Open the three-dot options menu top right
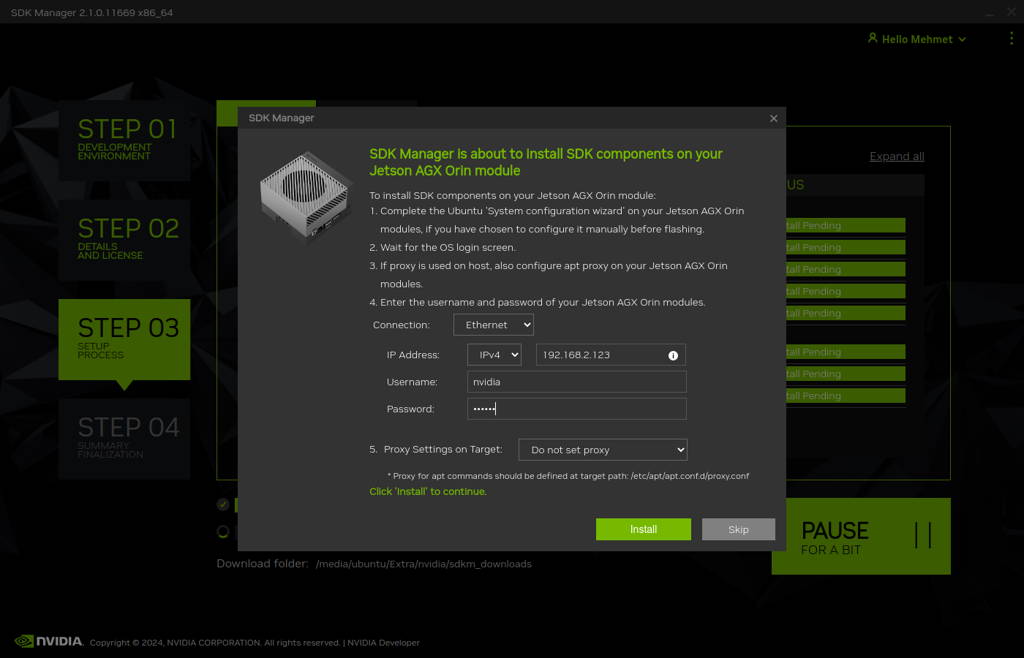 (x=1010, y=38)
